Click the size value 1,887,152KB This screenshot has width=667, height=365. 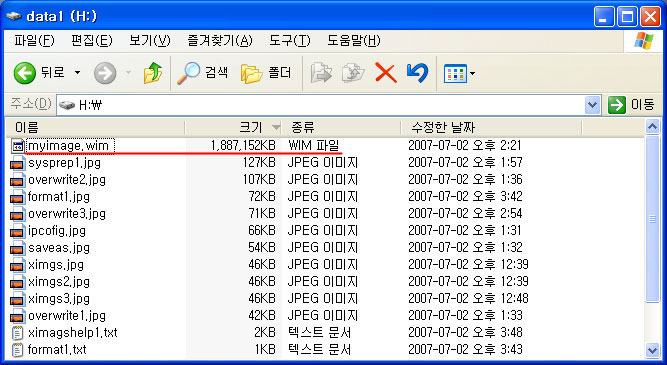coord(243,146)
